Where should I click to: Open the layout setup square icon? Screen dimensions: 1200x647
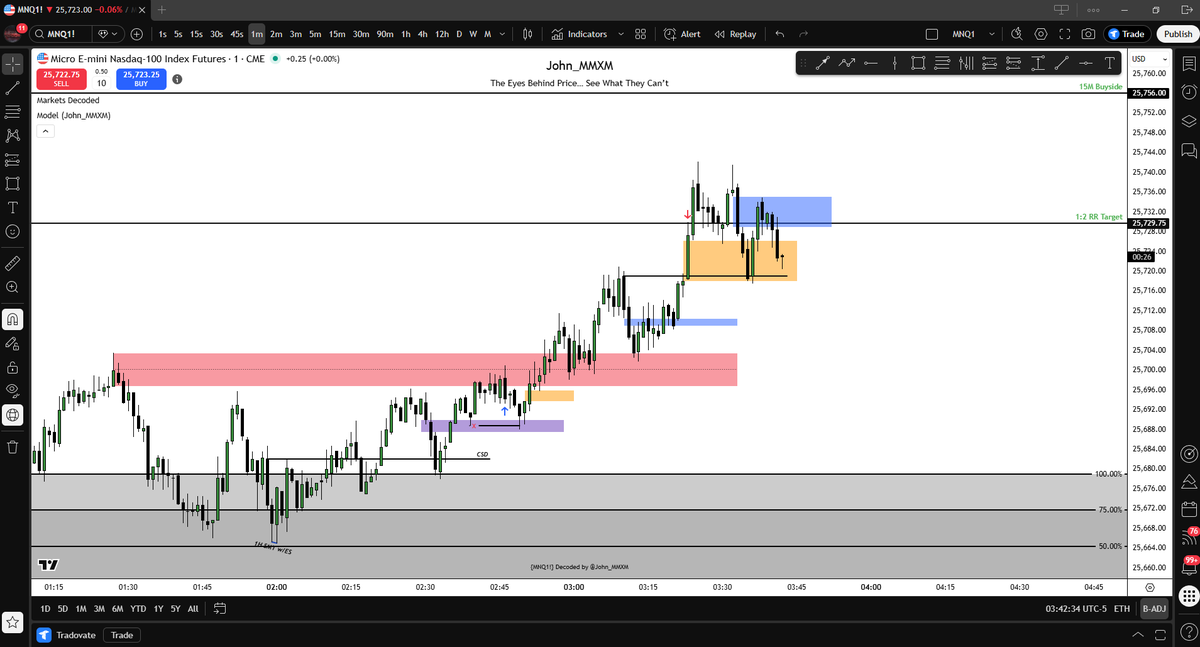click(932, 34)
